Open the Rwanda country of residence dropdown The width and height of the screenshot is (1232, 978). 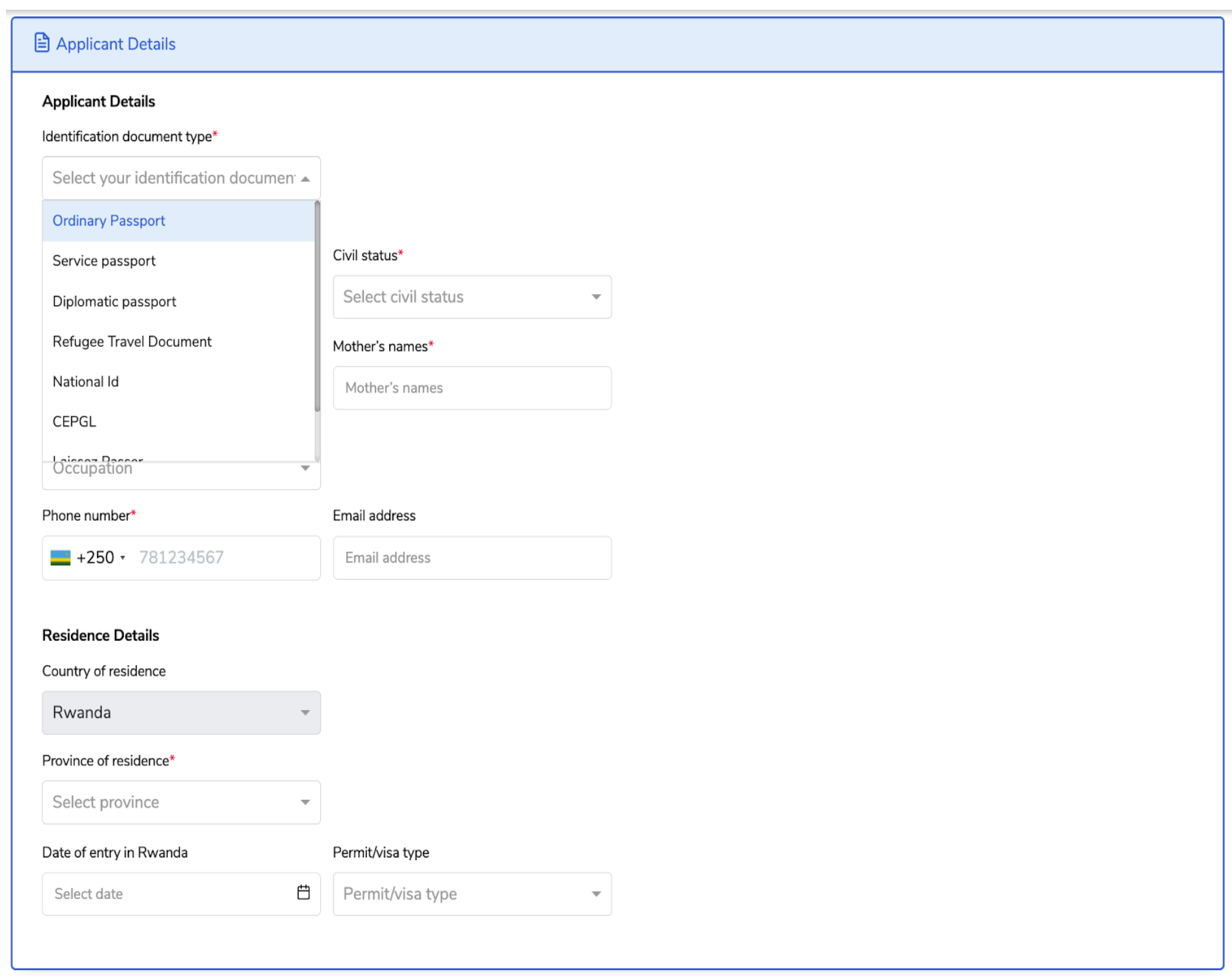[181, 713]
